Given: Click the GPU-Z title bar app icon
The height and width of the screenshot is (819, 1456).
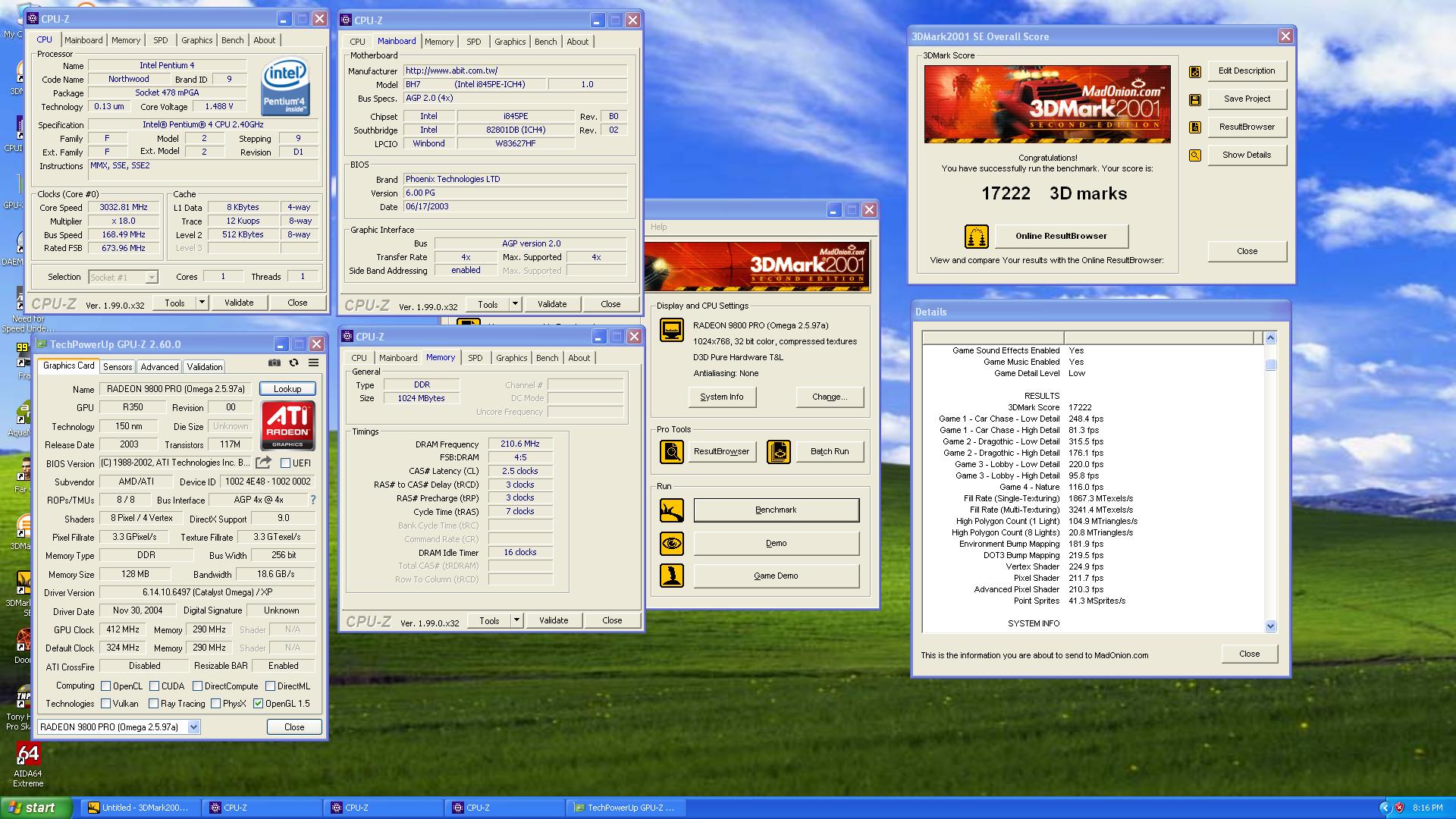Looking at the screenshot, I should pos(41,344).
